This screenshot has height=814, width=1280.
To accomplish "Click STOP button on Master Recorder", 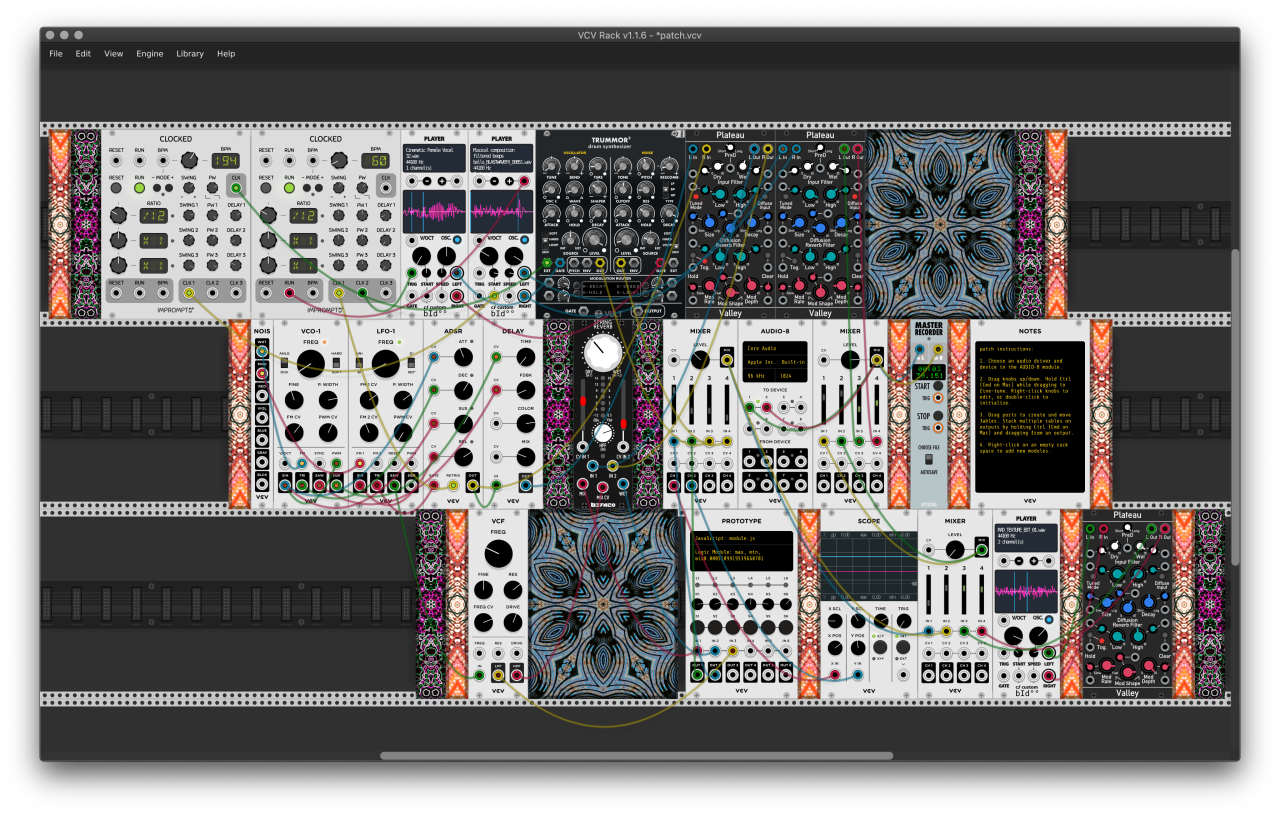I will 938,416.
